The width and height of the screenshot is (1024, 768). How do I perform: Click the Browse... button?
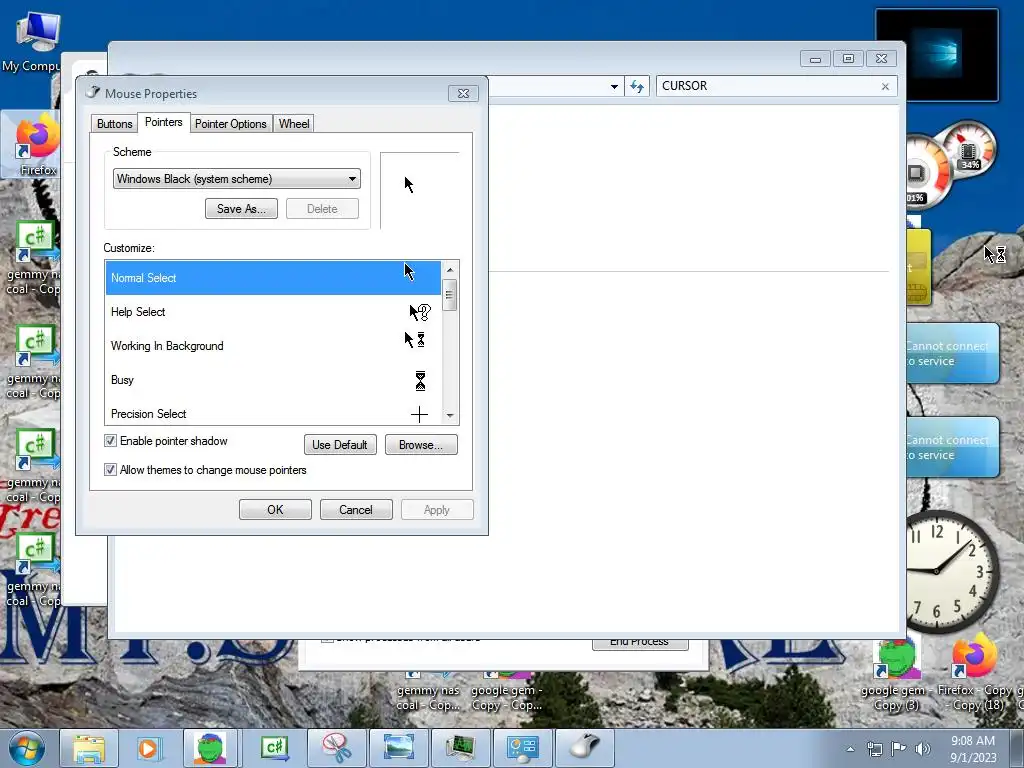(x=421, y=445)
